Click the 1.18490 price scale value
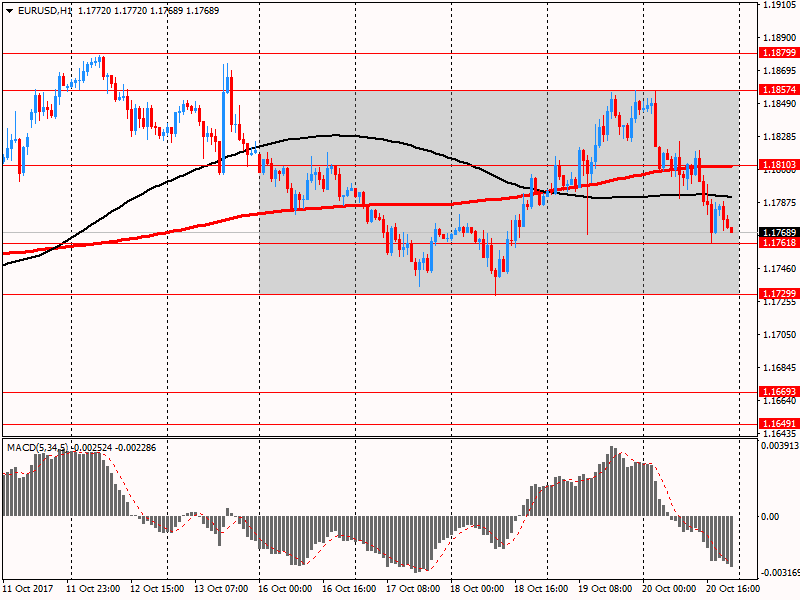The height and width of the screenshot is (600, 800). [x=780, y=104]
